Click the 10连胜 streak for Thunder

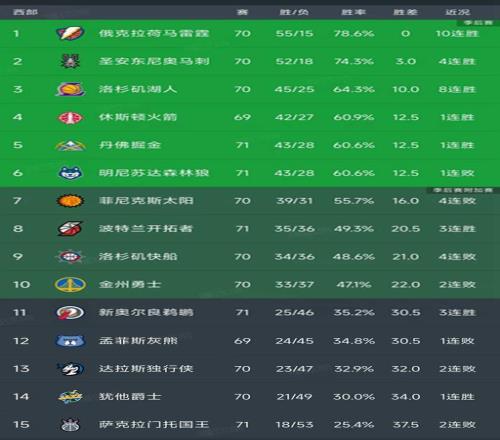coord(457,33)
